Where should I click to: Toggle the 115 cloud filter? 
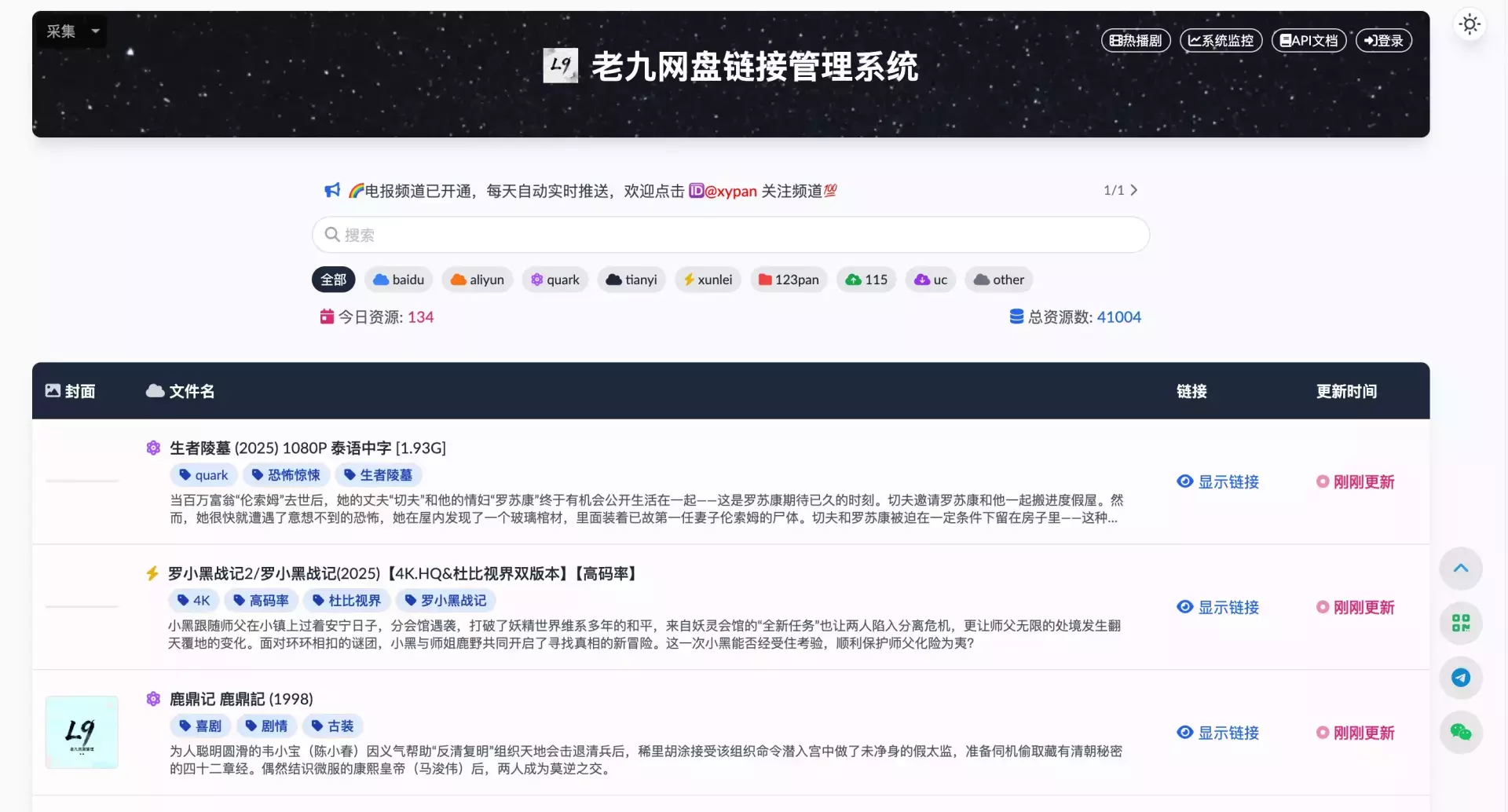coord(866,280)
